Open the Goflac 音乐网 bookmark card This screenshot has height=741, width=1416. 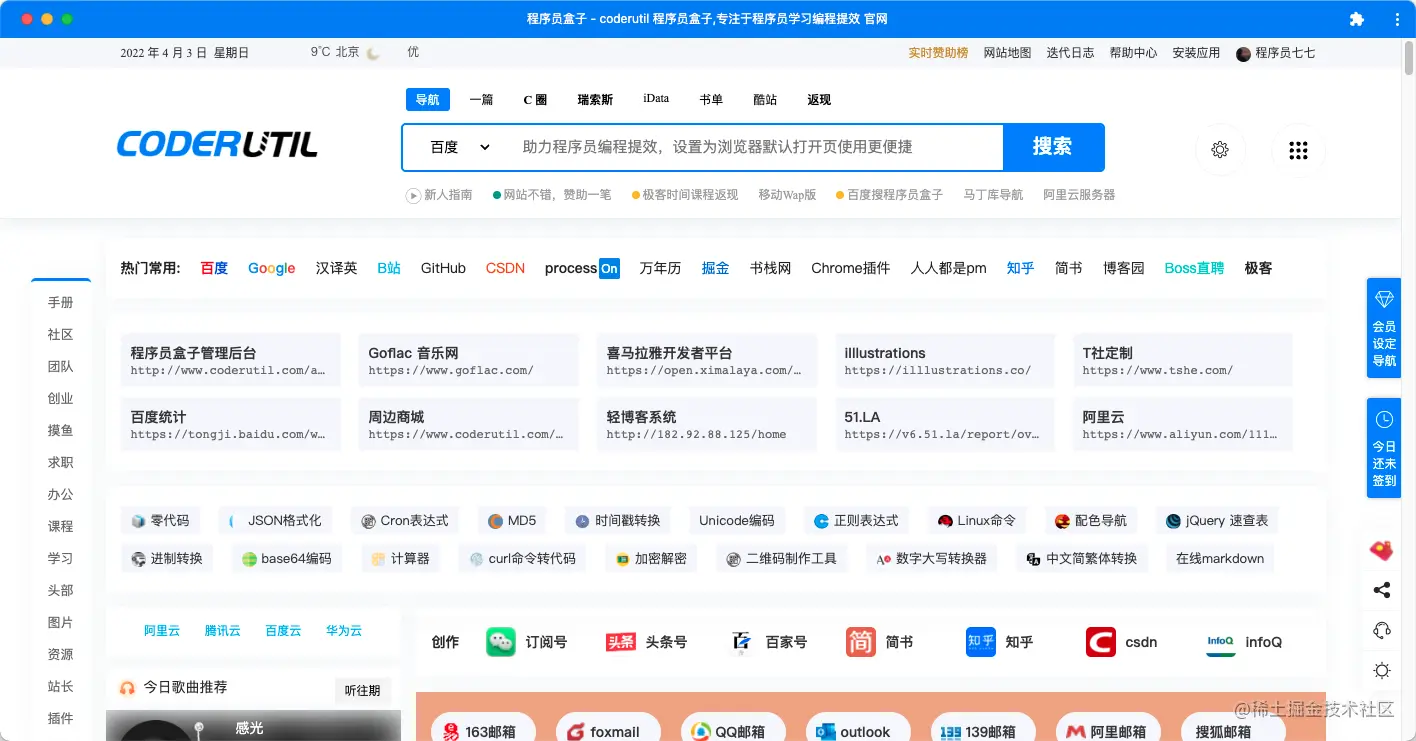click(469, 360)
